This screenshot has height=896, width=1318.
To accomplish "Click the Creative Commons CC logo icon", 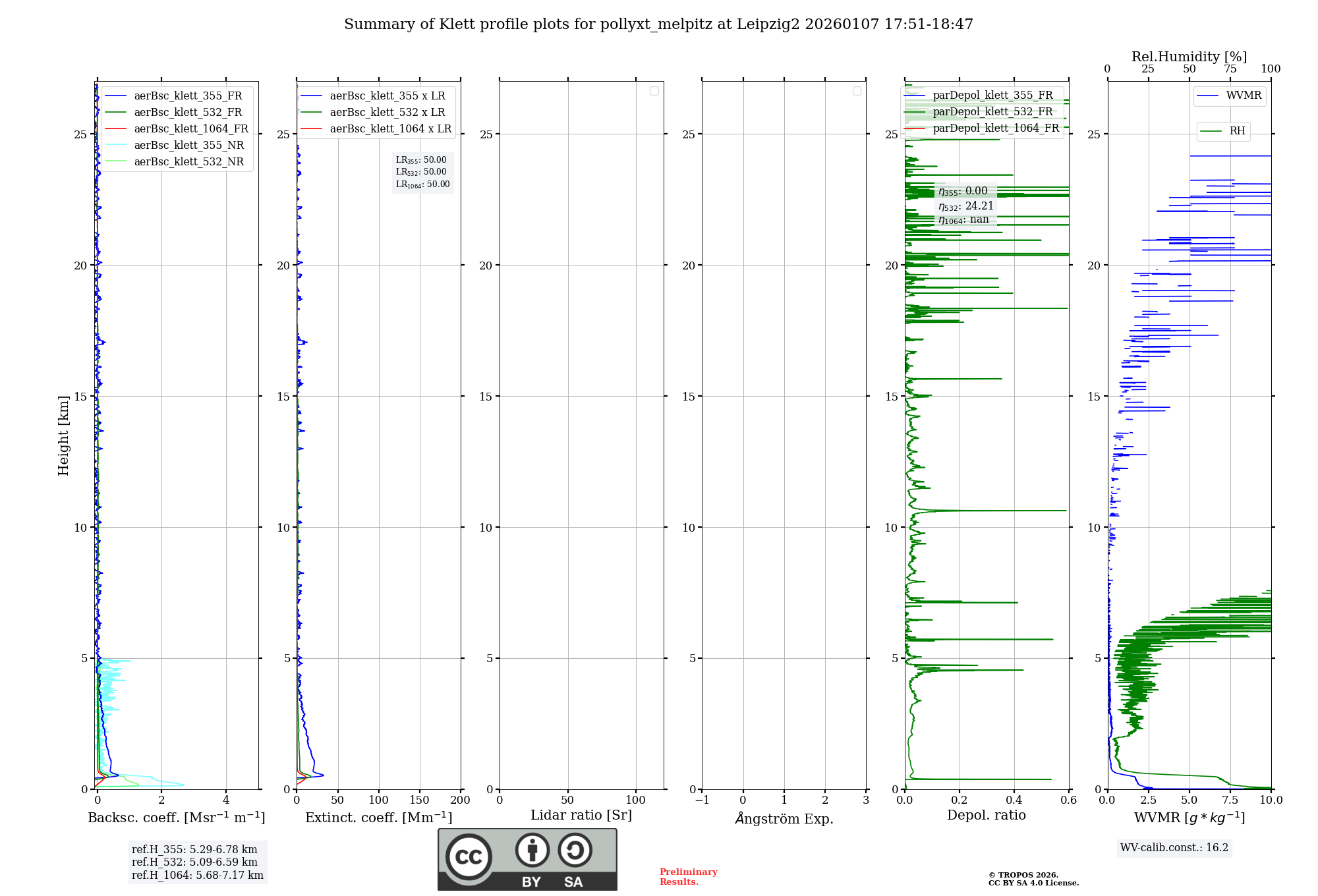I will (469, 856).
